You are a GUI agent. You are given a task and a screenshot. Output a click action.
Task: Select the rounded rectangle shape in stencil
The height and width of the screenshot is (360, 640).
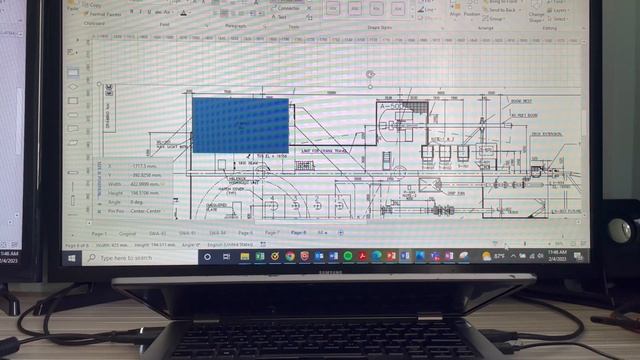73,115
